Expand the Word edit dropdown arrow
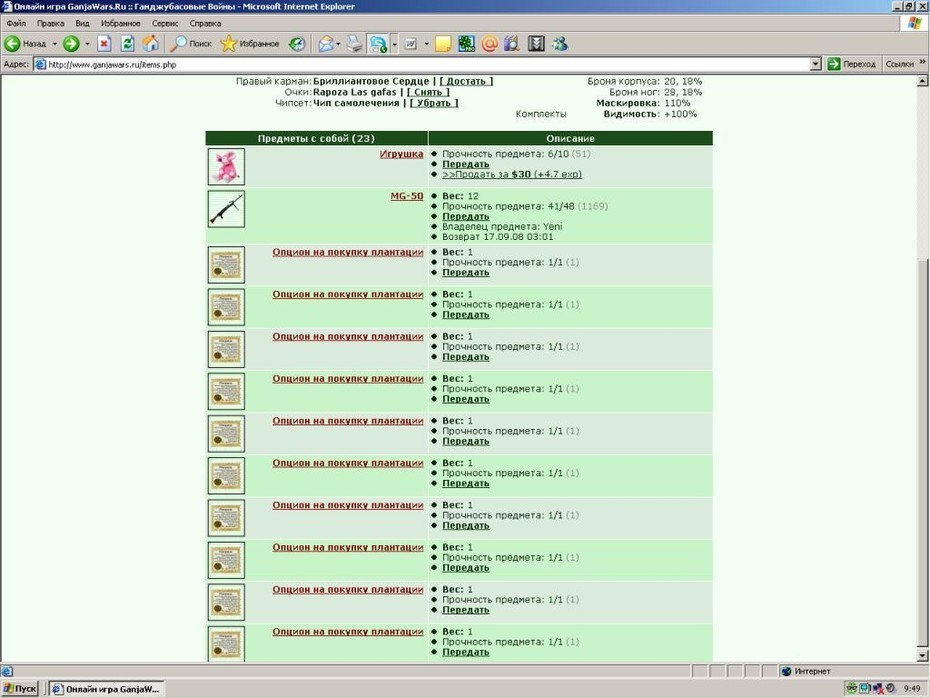This screenshot has height=698, width=930. 426,44
